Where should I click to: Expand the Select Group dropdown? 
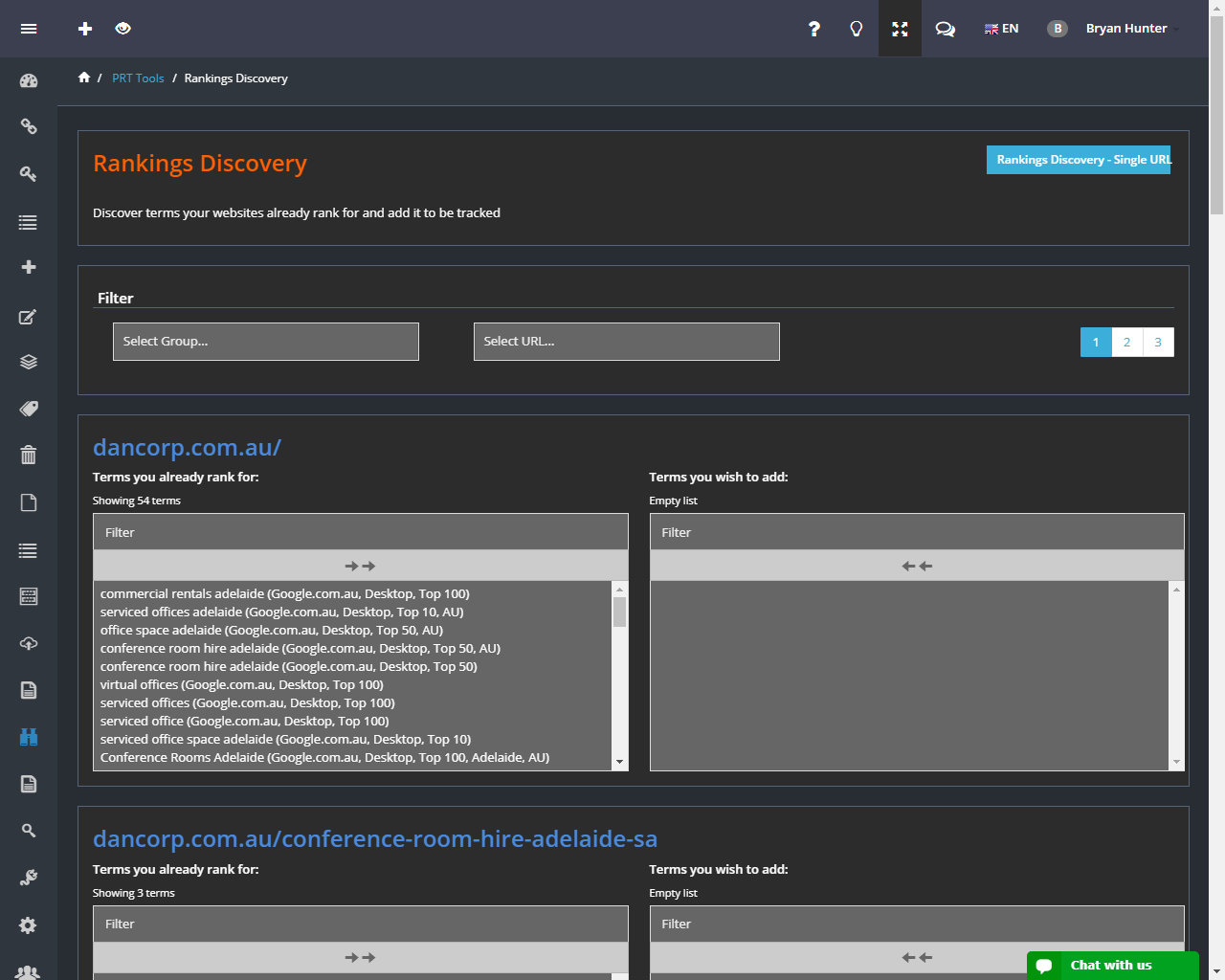coord(266,342)
